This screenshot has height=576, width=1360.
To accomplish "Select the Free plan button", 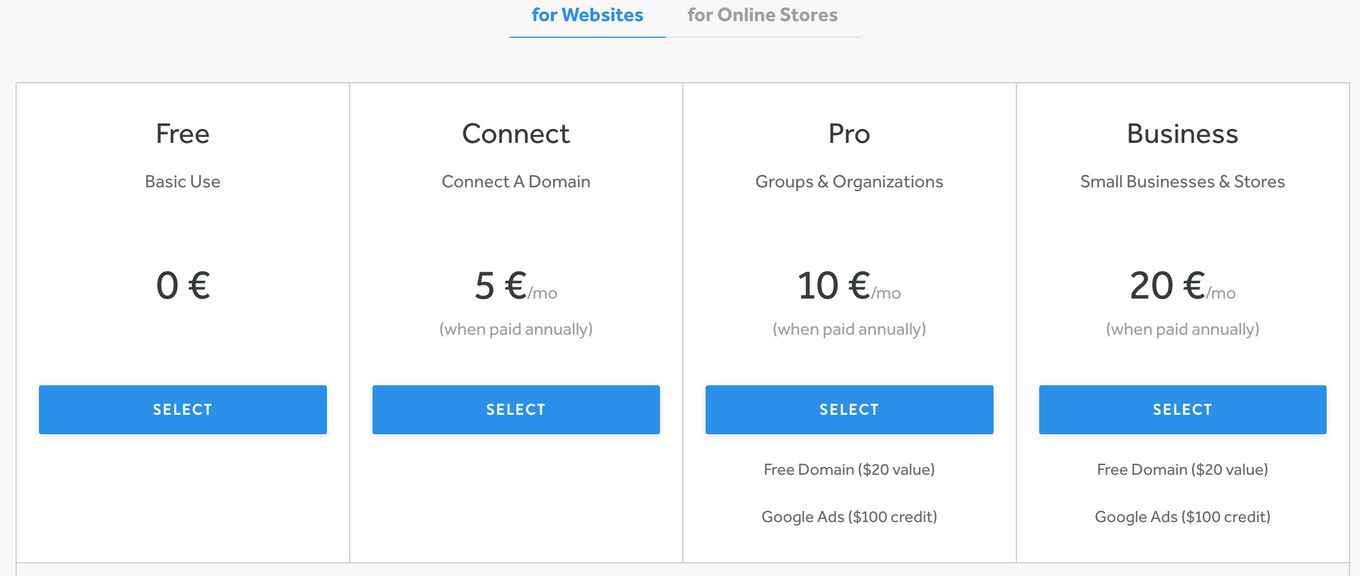I will [x=183, y=410].
